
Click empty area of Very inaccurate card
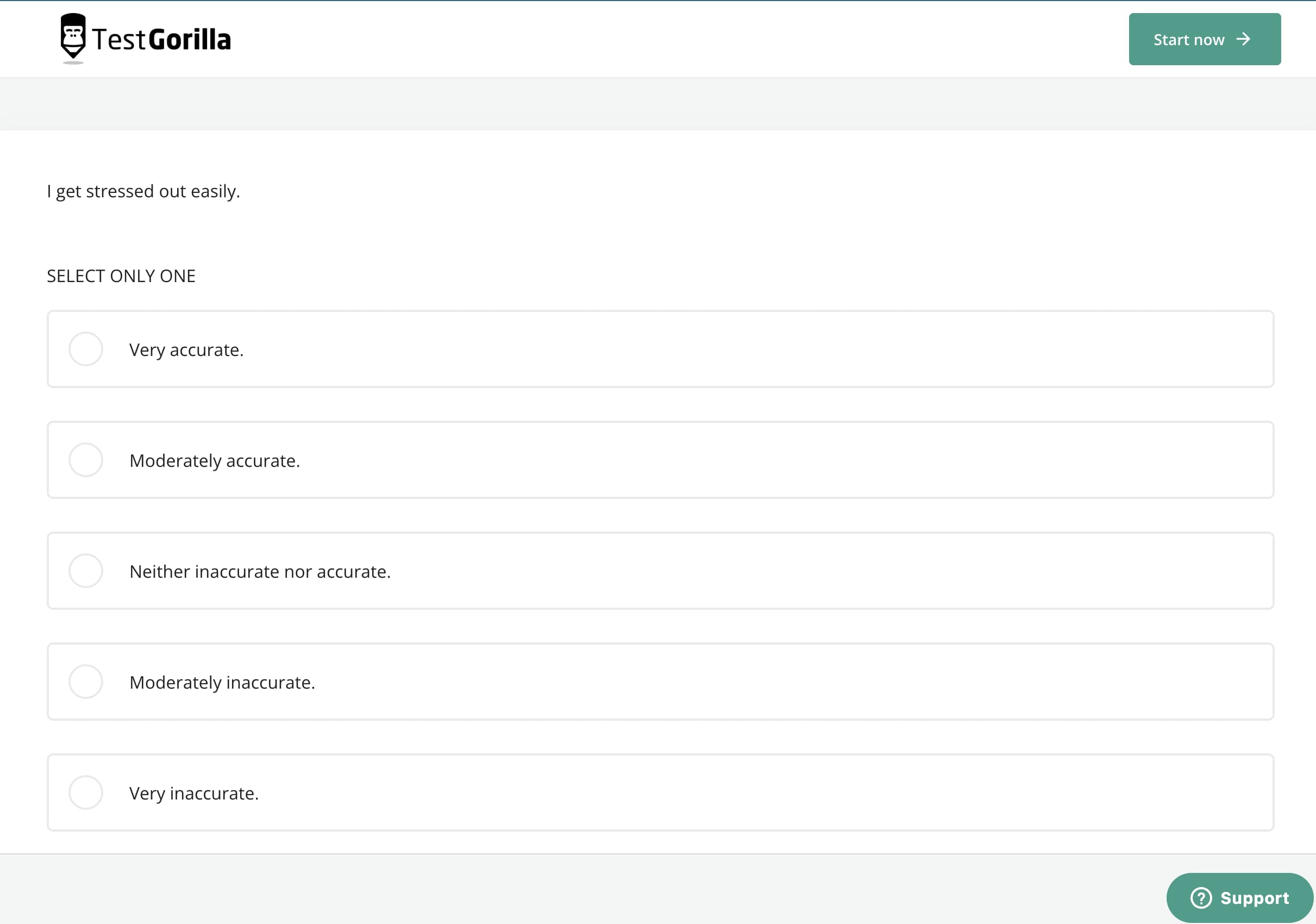[x=745, y=792]
